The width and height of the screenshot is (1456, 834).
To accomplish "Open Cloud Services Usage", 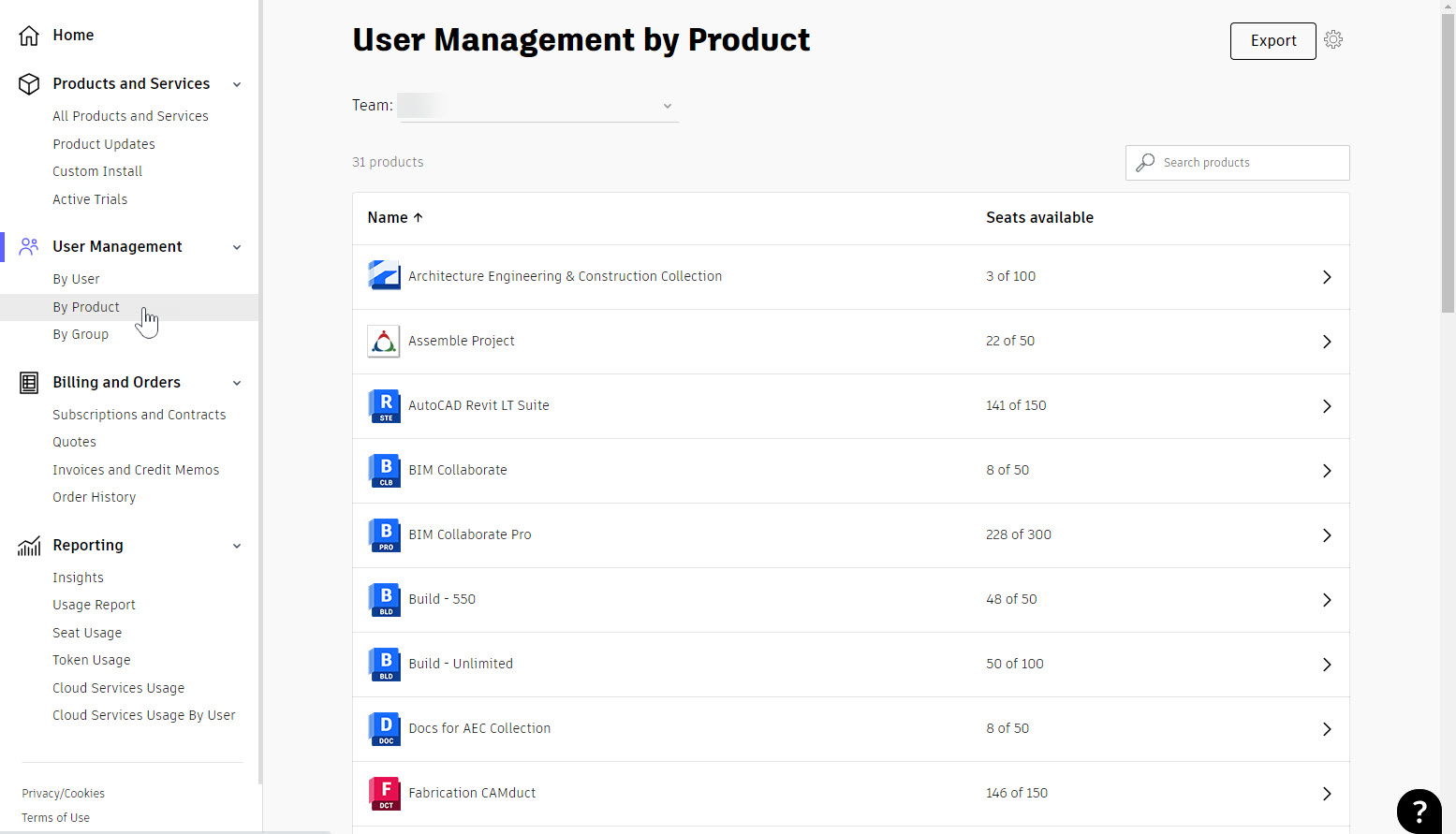I will point(118,688).
